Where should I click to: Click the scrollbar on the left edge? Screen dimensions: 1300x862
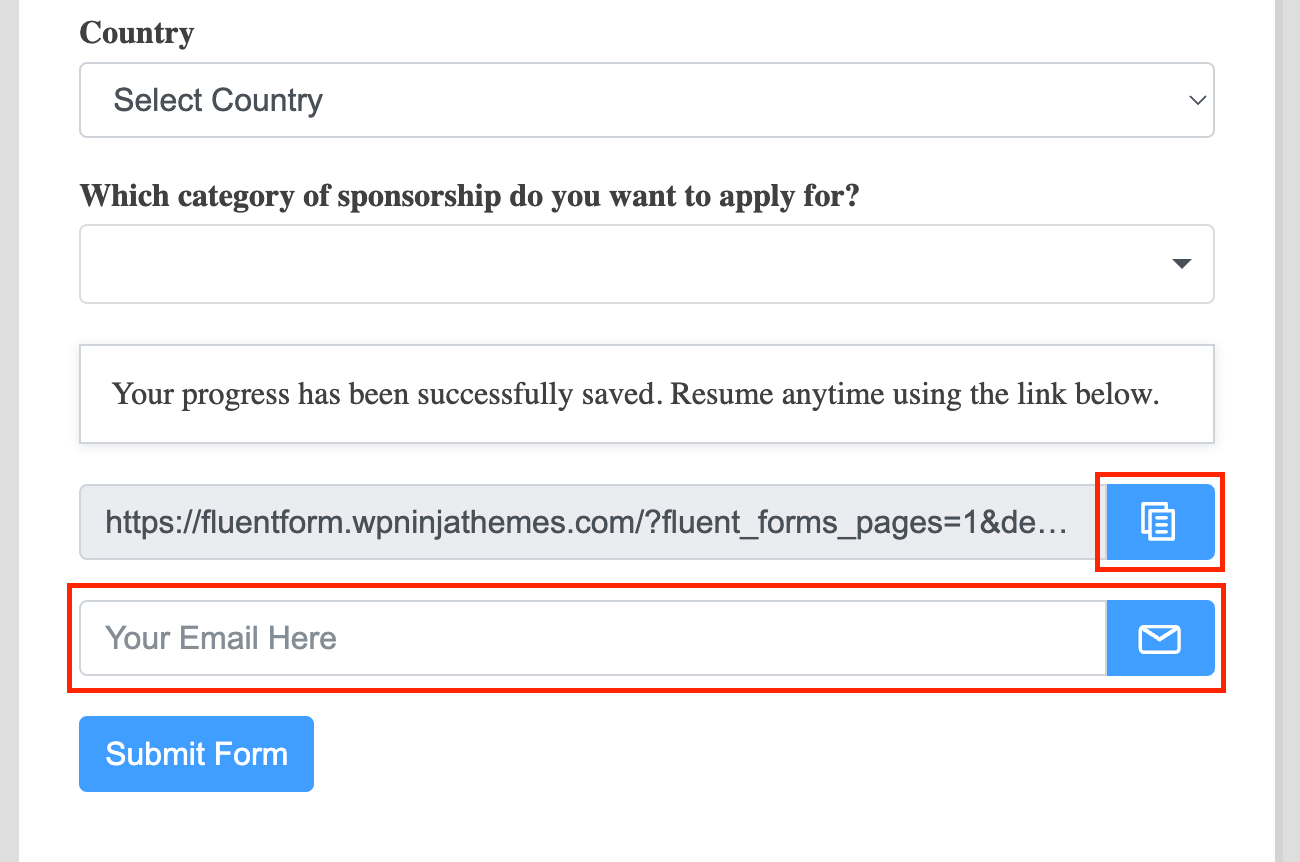point(9,430)
